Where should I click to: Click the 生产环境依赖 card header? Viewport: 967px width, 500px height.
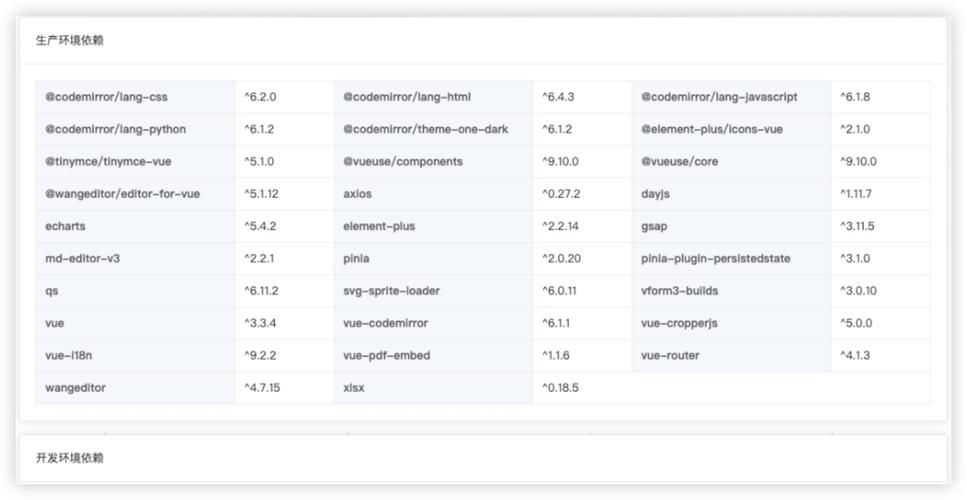(x=483, y=41)
